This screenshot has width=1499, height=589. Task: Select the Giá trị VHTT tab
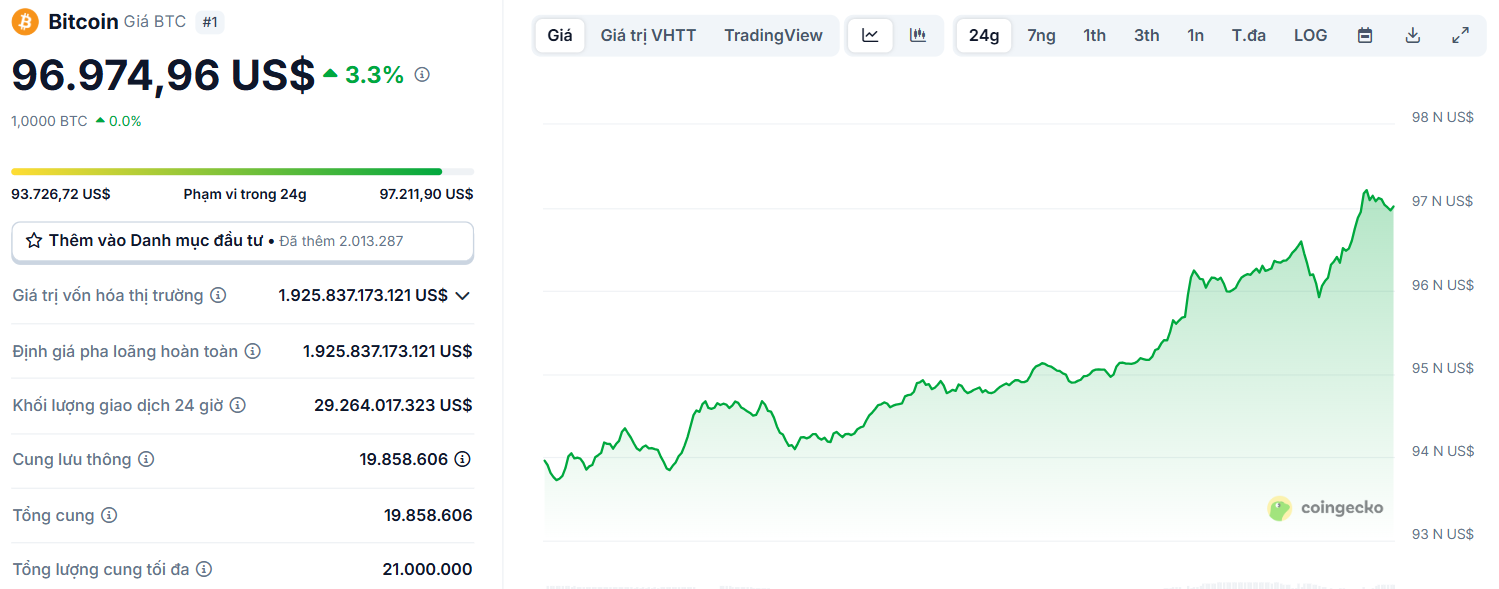648,36
